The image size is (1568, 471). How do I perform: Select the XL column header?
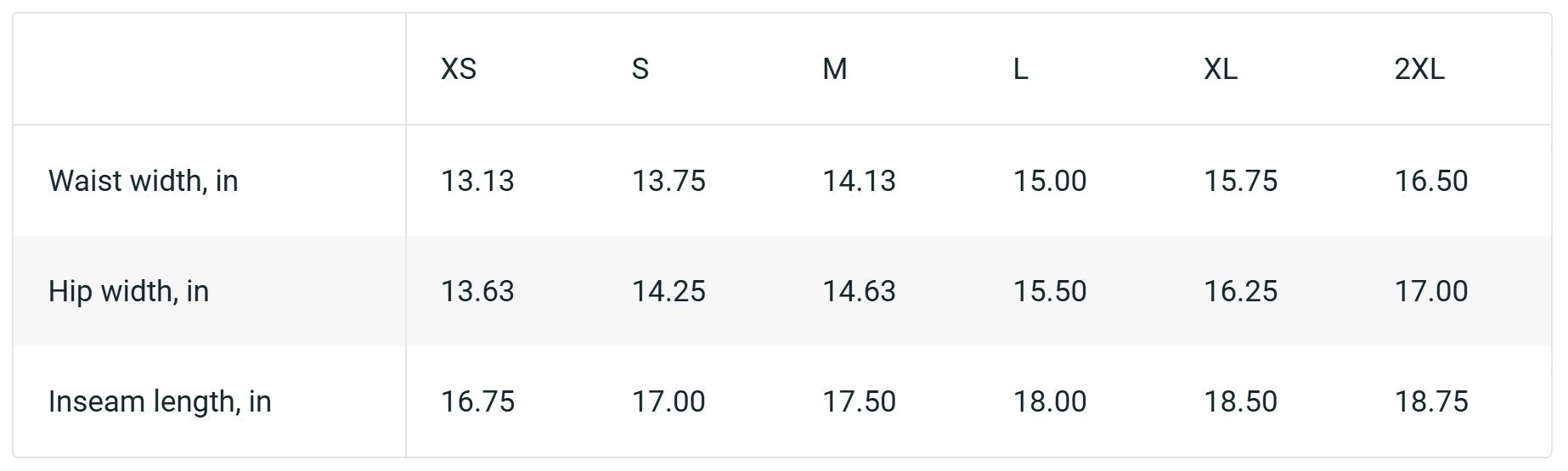[x=1221, y=69]
